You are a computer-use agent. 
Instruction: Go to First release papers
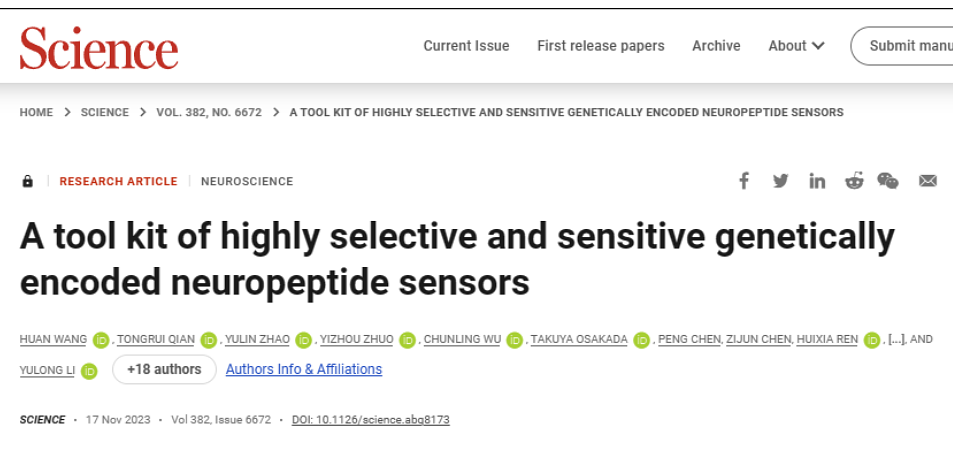tap(600, 46)
